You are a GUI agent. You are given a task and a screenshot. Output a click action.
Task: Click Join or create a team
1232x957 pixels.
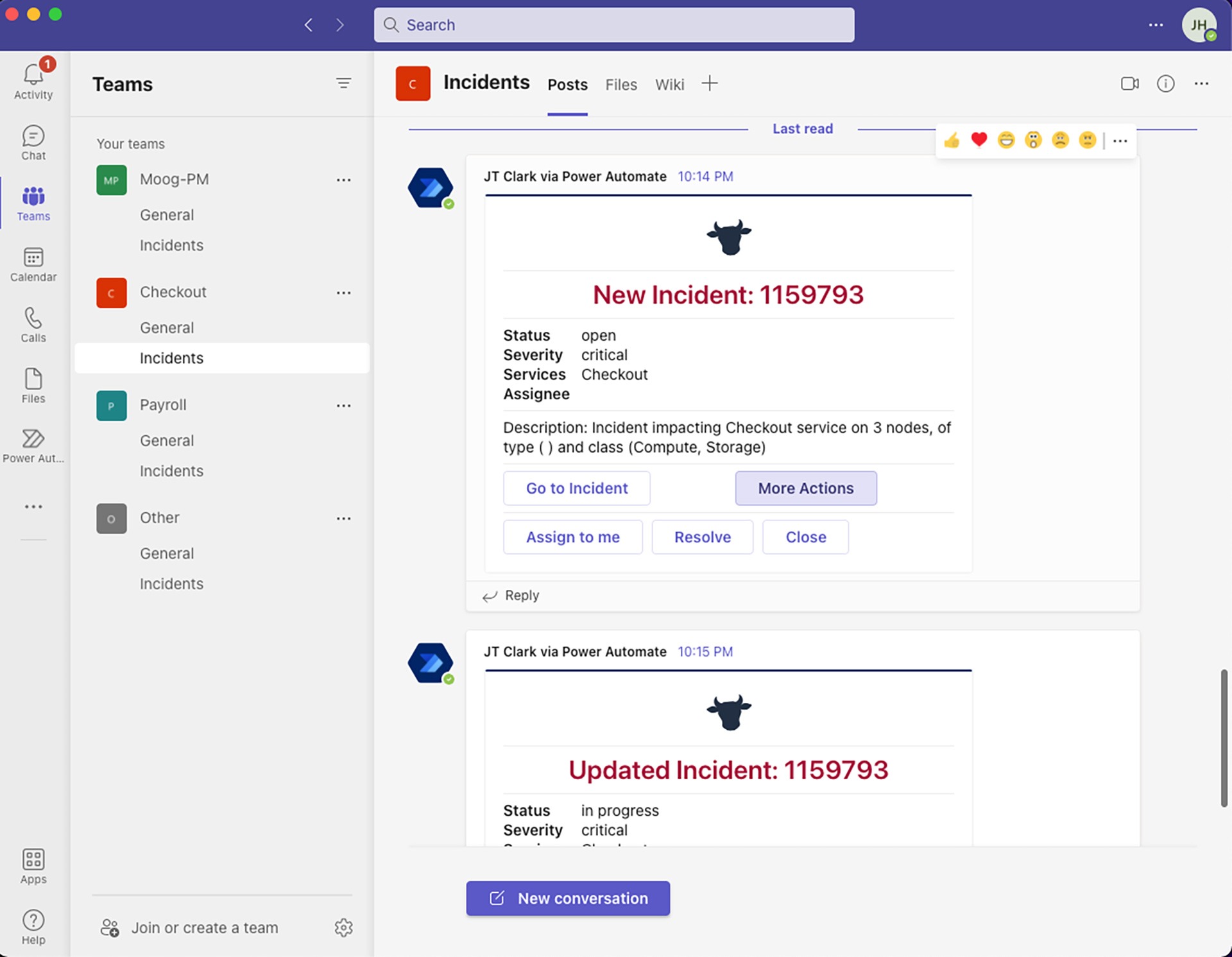pyautogui.click(x=189, y=928)
